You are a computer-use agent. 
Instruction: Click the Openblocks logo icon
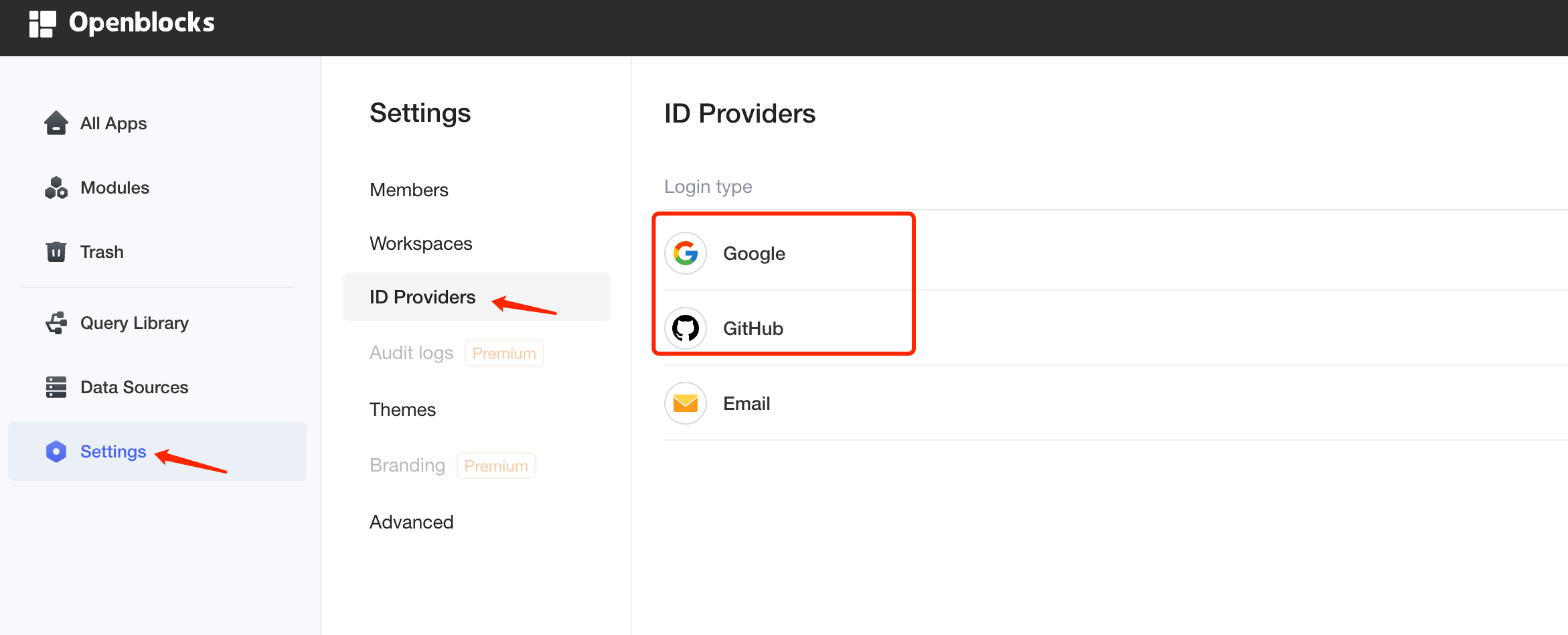pyautogui.click(x=43, y=24)
